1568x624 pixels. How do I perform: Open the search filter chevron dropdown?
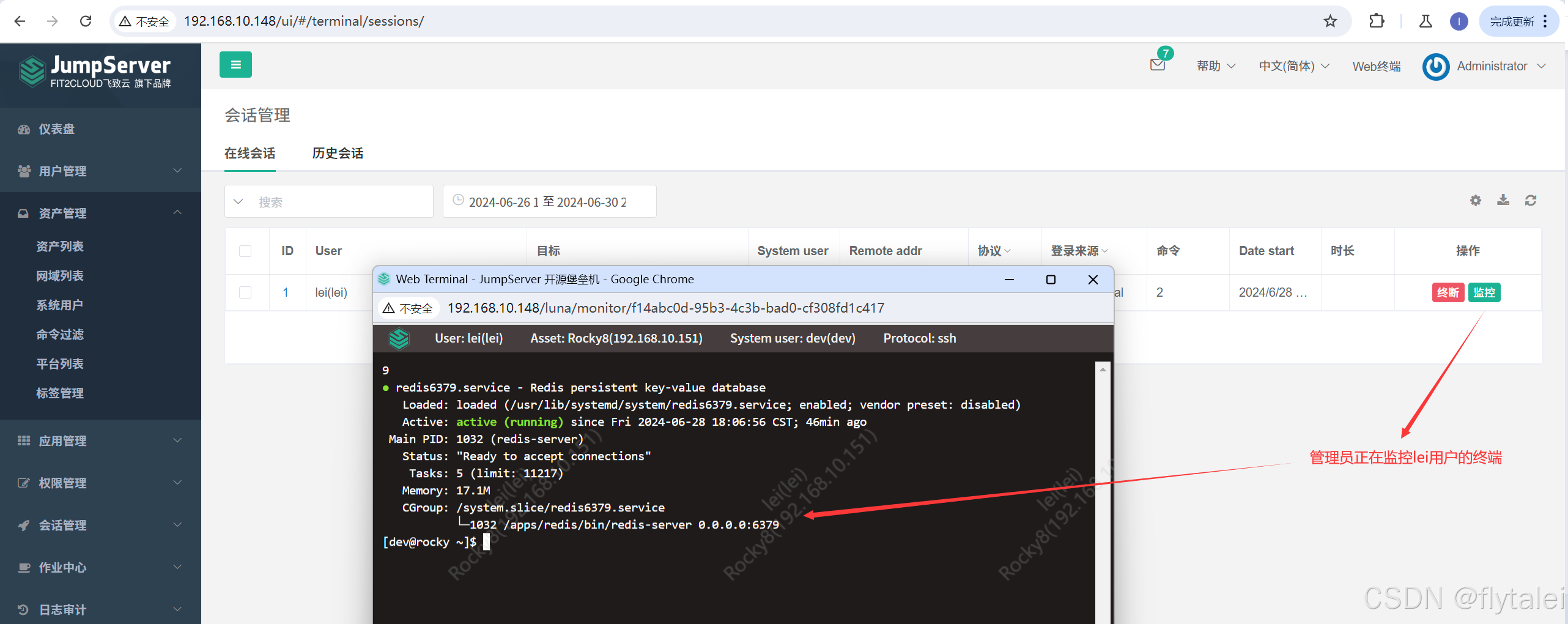(x=239, y=201)
